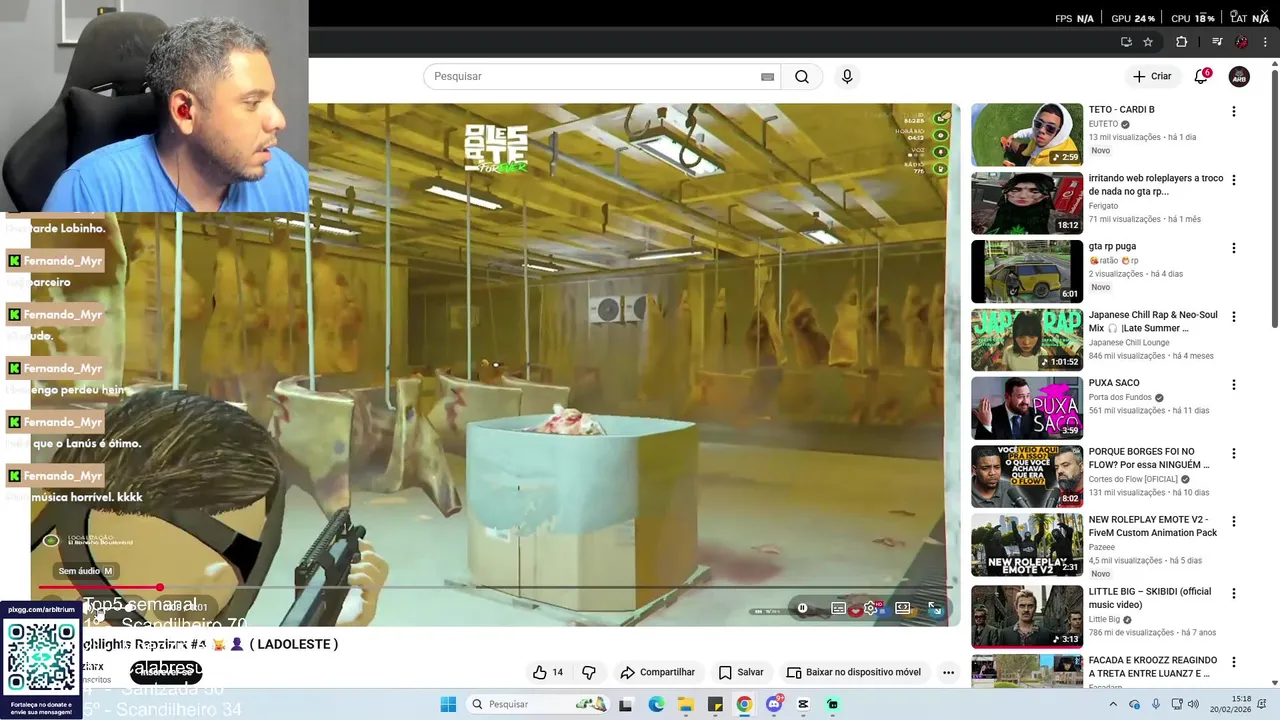Open video player settings gear
Image resolution: width=1280 pixels, height=720 pixels.
coord(872,608)
